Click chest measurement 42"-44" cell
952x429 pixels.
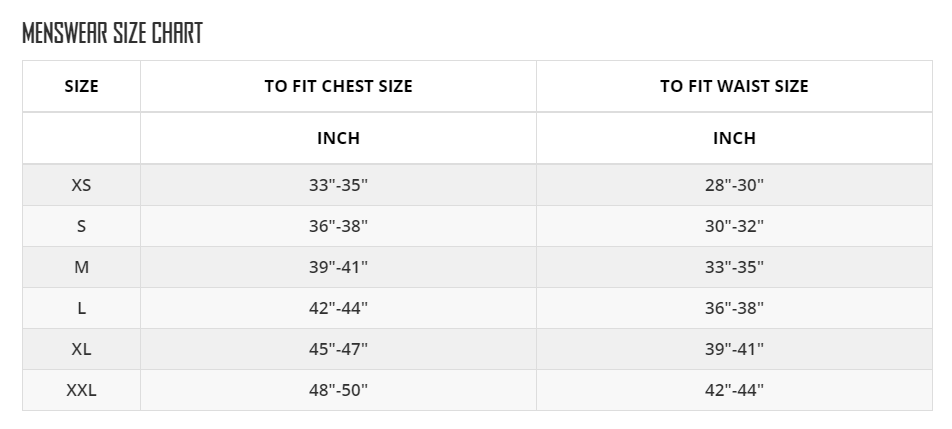338,308
